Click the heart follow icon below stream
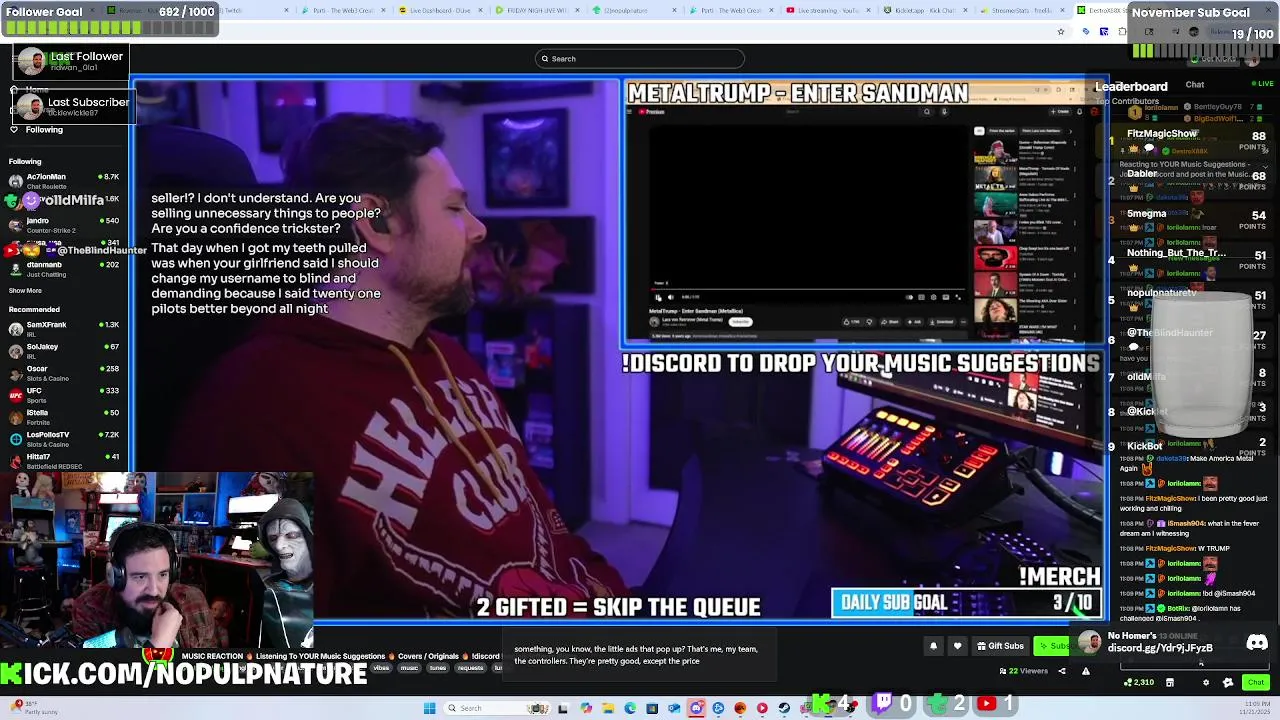 pyautogui.click(x=957, y=646)
